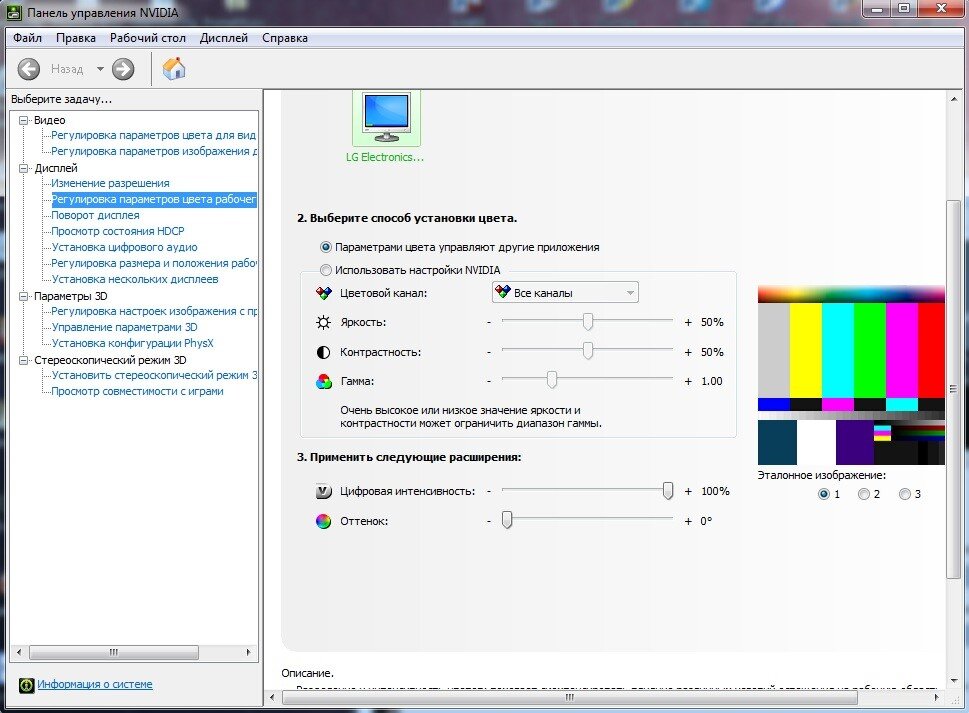Click the Back arrow toolbar icon

tap(28, 69)
